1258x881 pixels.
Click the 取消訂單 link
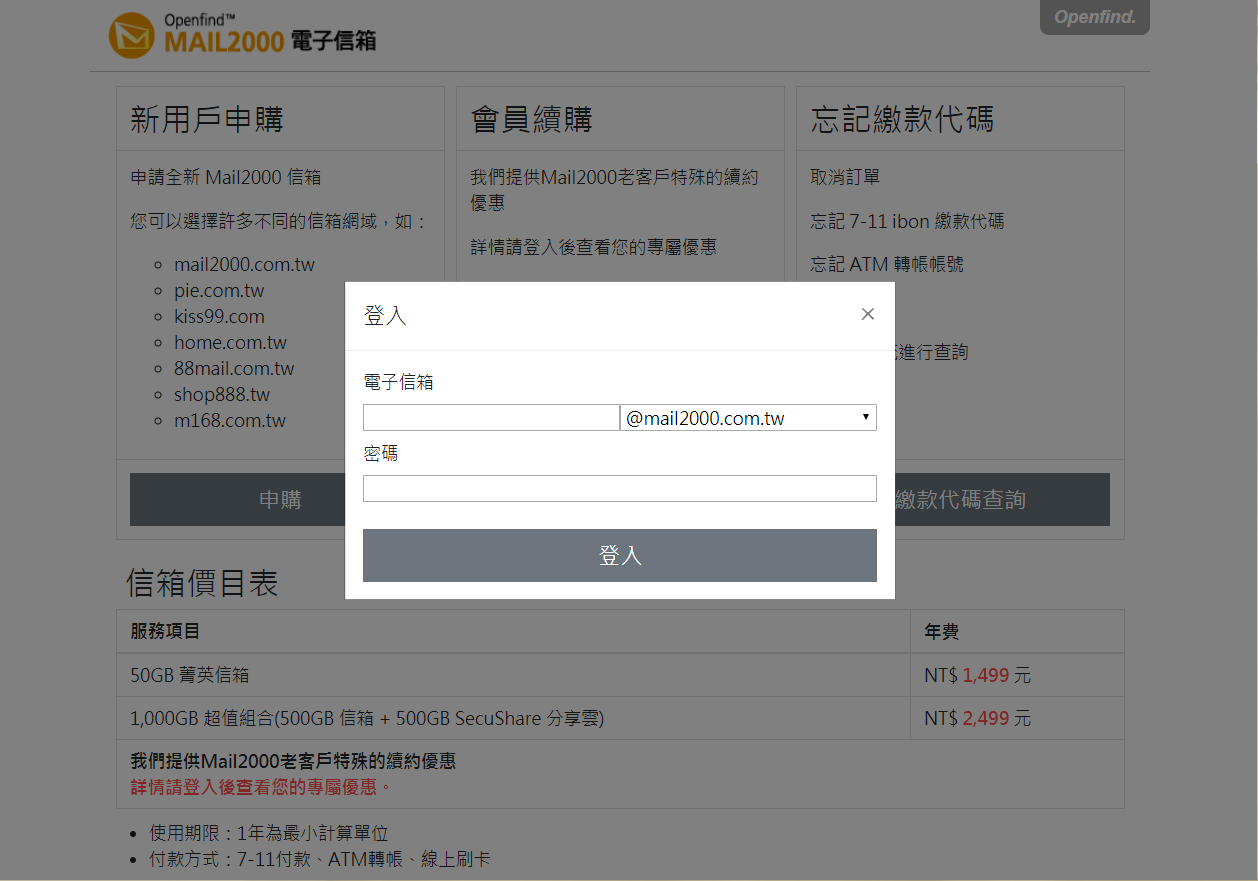tap(845, 177)
